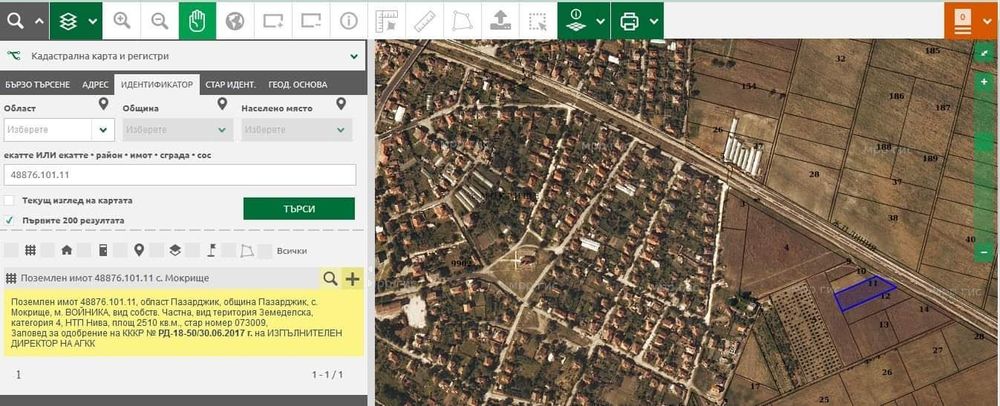Uncheck 'Първите 200 резултата' checkbox
This screenshot has height=406, width=1000.
(x=9, y=220)
